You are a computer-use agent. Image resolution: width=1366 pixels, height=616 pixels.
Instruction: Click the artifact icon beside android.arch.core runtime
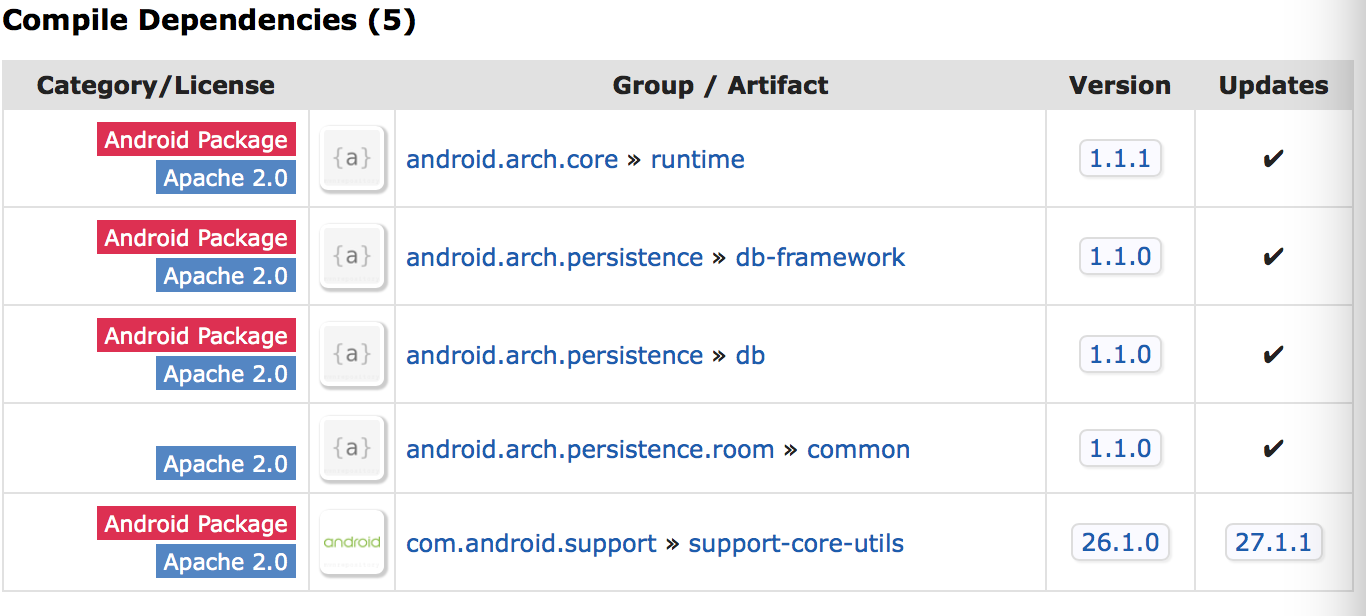click(x=352, y=159)
